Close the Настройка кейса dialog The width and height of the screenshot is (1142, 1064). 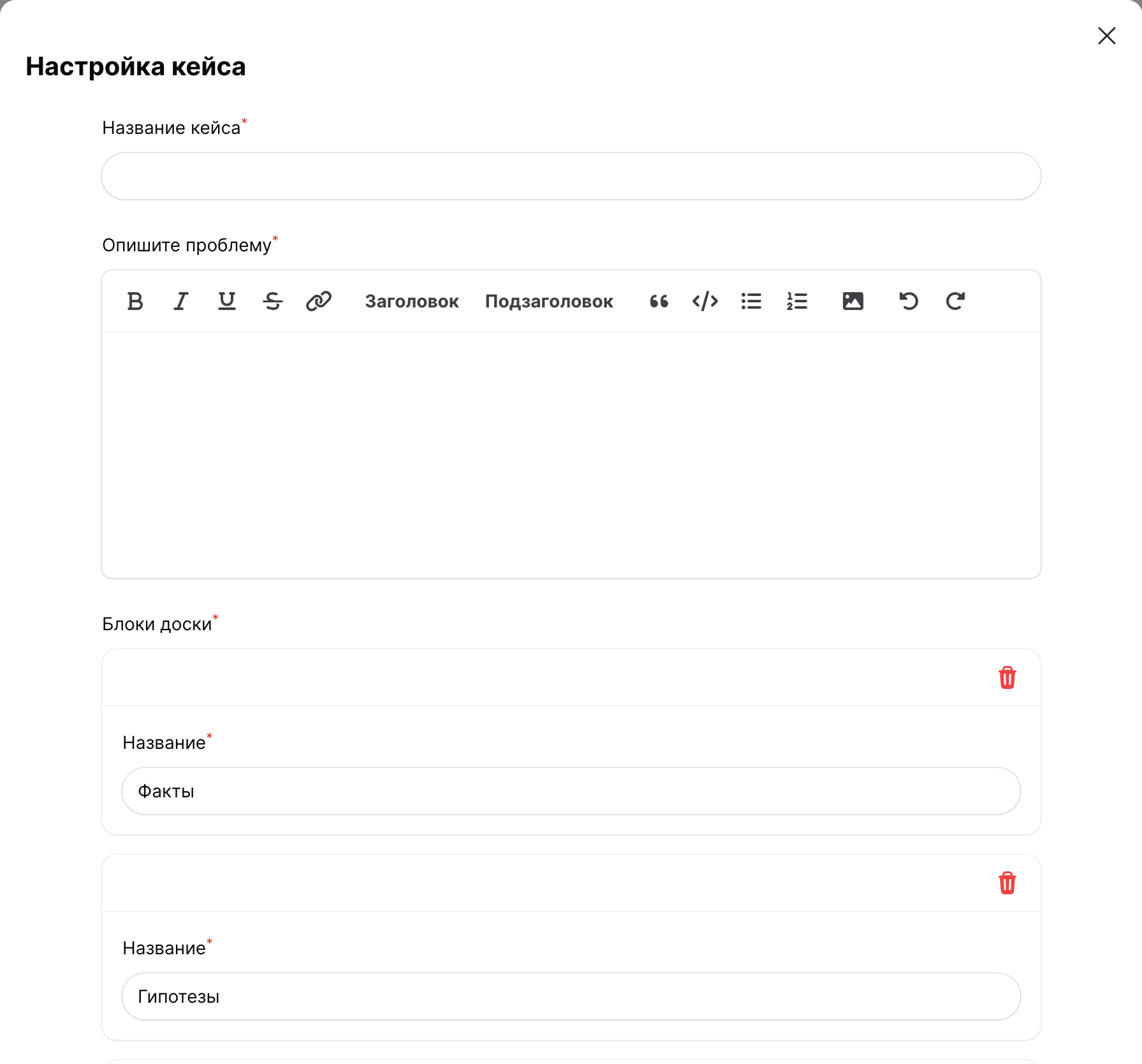coord(1107,36)
